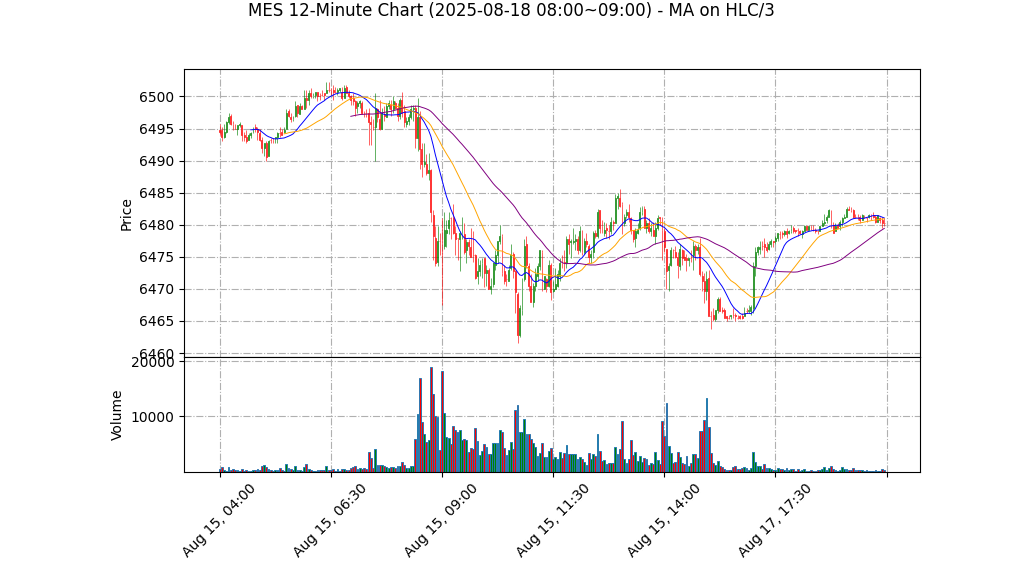Click the 6485 price axis label
Screen dimensions: 1022x575
(x=156, y=194)
